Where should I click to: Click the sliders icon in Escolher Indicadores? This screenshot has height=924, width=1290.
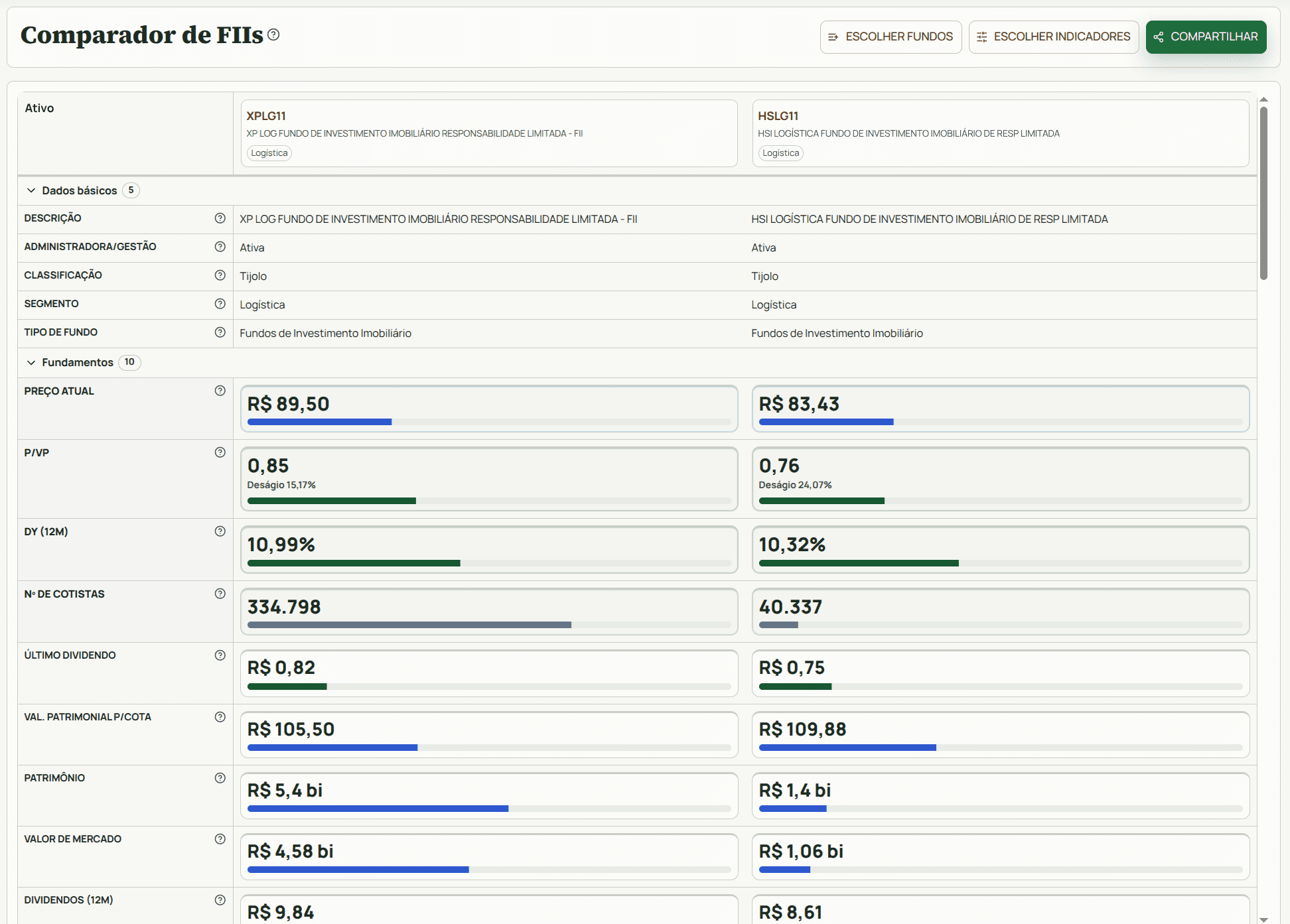[x=981, y=37]
